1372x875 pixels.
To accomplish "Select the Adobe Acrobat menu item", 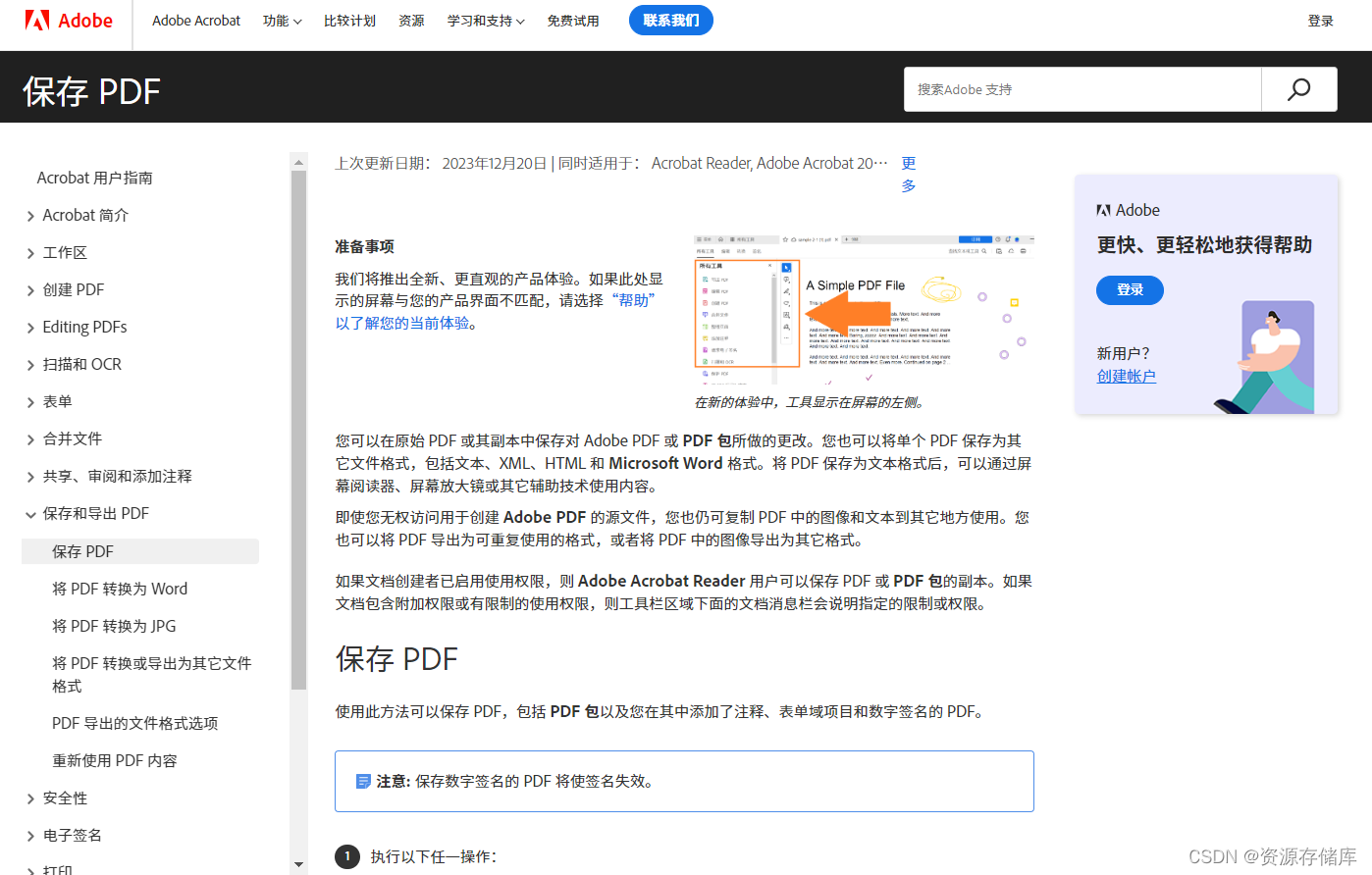I will [196, 20].
